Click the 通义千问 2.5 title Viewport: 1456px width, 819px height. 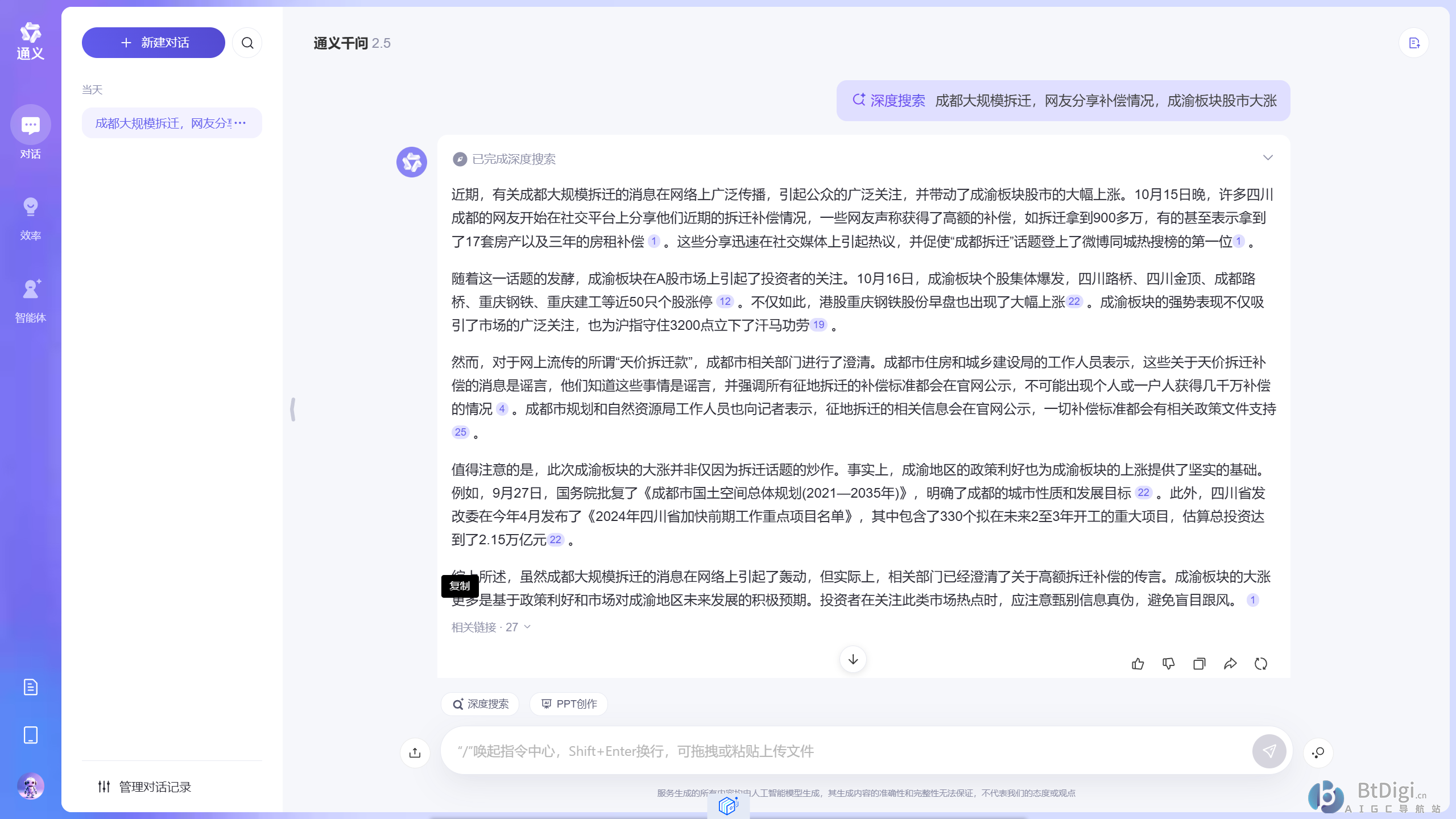[352, 43]
